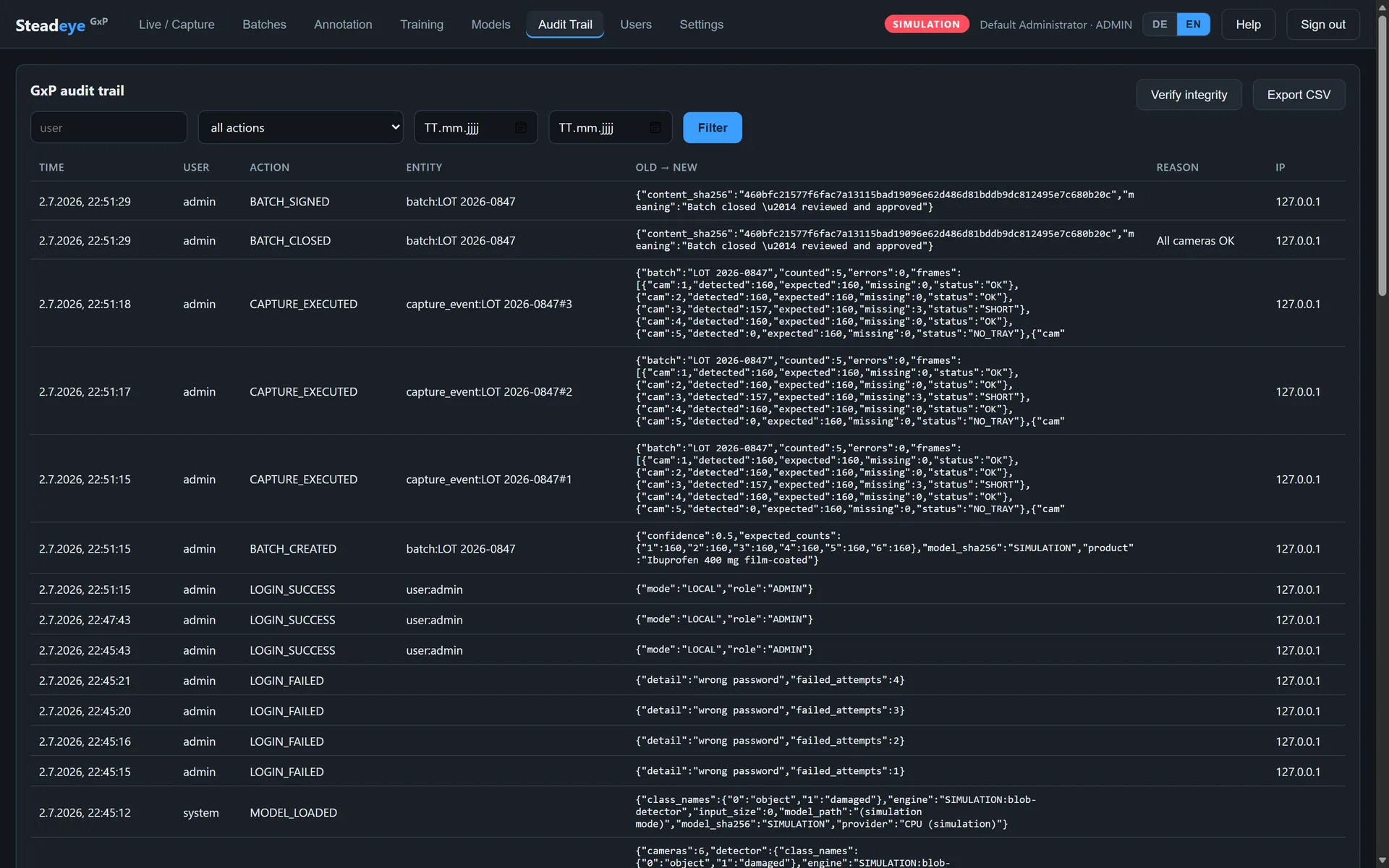Switch language to DE
The width and height of the screenshot is (1389, 868).
[1160, 25]
